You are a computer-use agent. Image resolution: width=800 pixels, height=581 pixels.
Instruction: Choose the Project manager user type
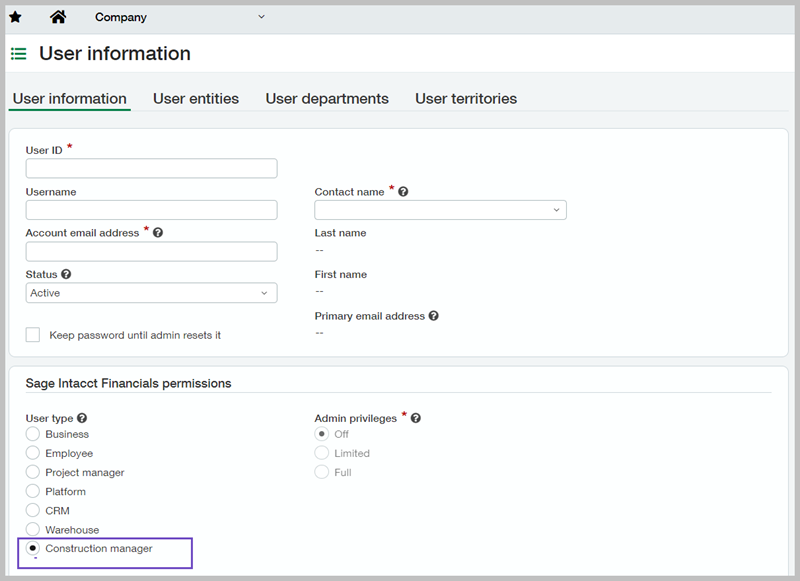33,472
